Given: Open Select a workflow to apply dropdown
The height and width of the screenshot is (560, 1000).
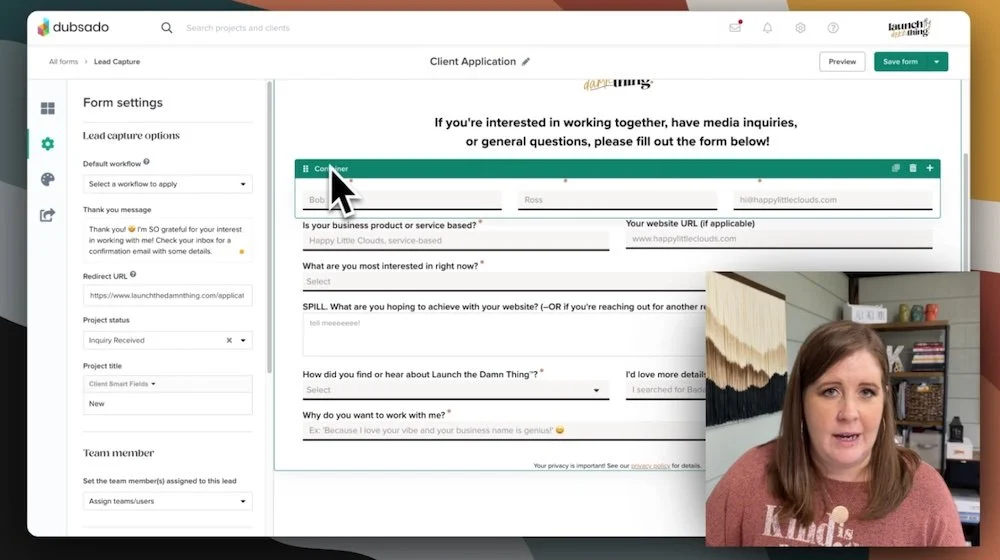Looking at the screenshot, I should (x=167, y=184).
